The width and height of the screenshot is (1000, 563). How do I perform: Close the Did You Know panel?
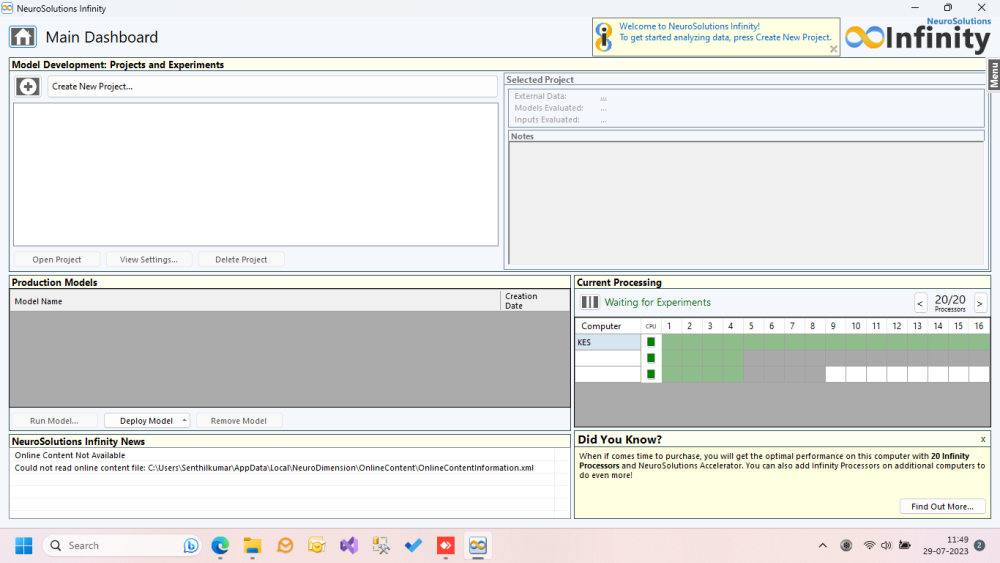[x=983, y=439]
